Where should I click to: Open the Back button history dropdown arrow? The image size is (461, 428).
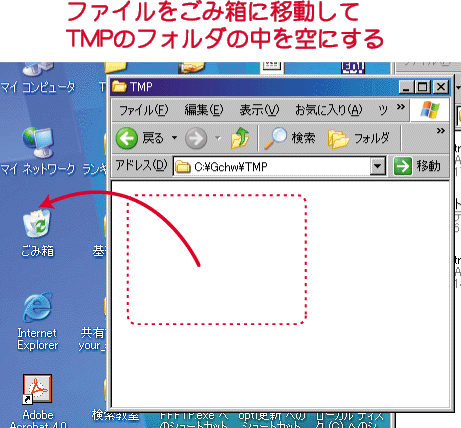(x=174, y=137)
